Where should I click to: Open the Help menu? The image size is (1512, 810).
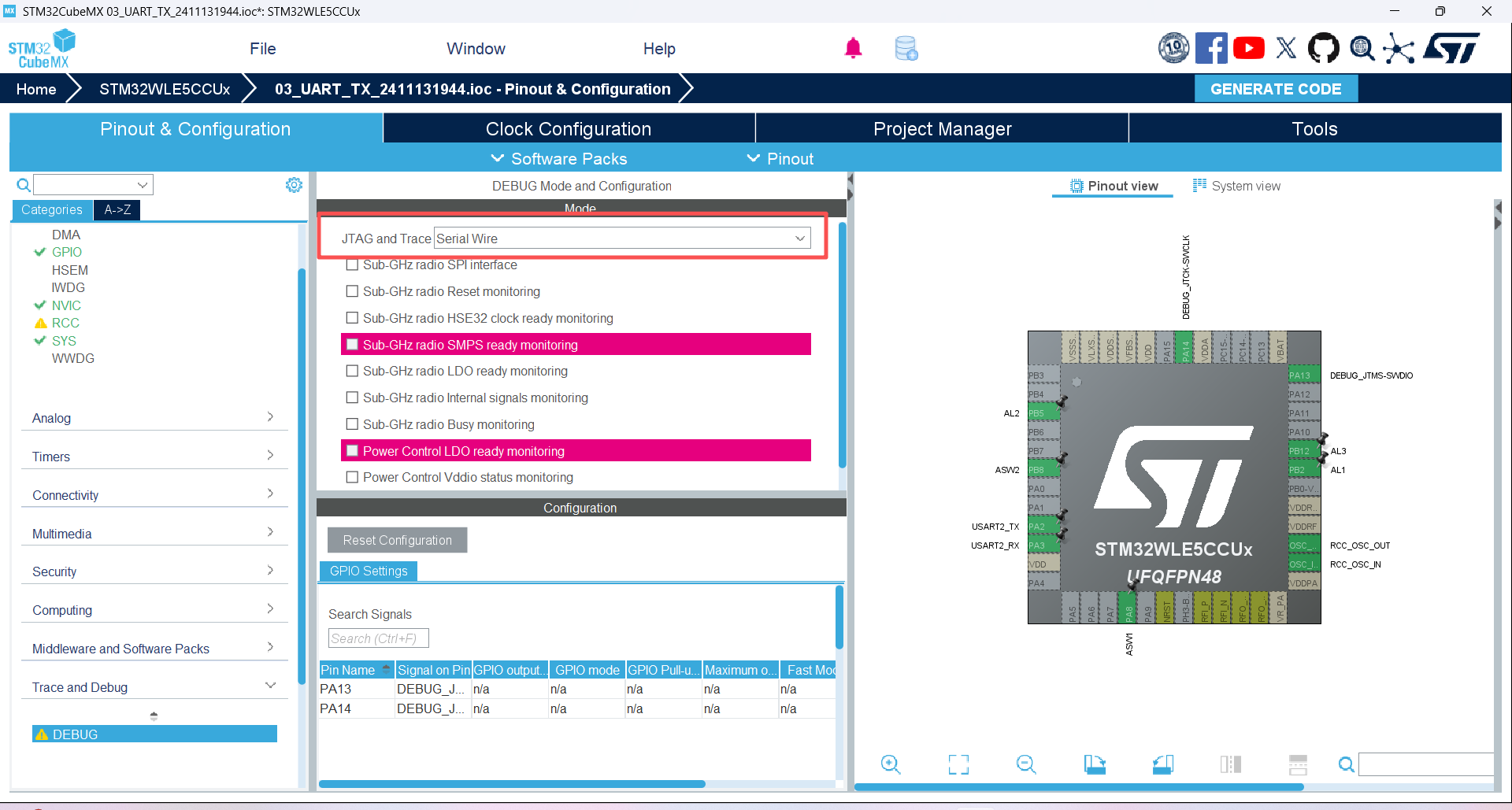(x=659, y=49)
